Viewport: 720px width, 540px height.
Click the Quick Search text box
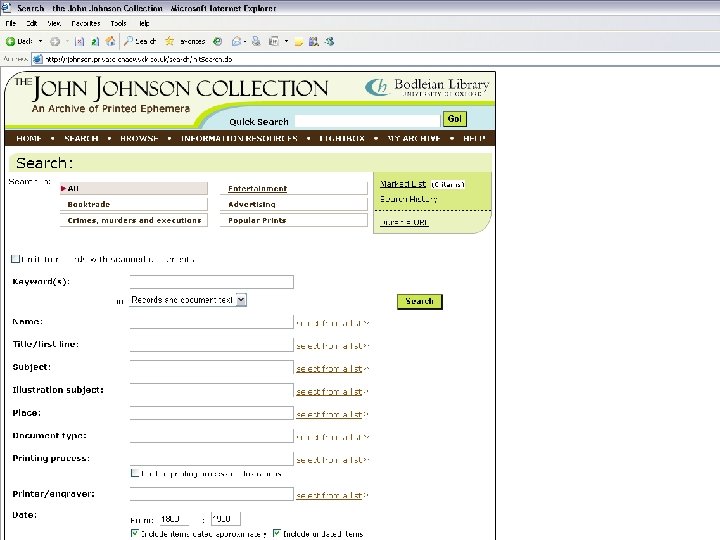(x=367, y=121)
